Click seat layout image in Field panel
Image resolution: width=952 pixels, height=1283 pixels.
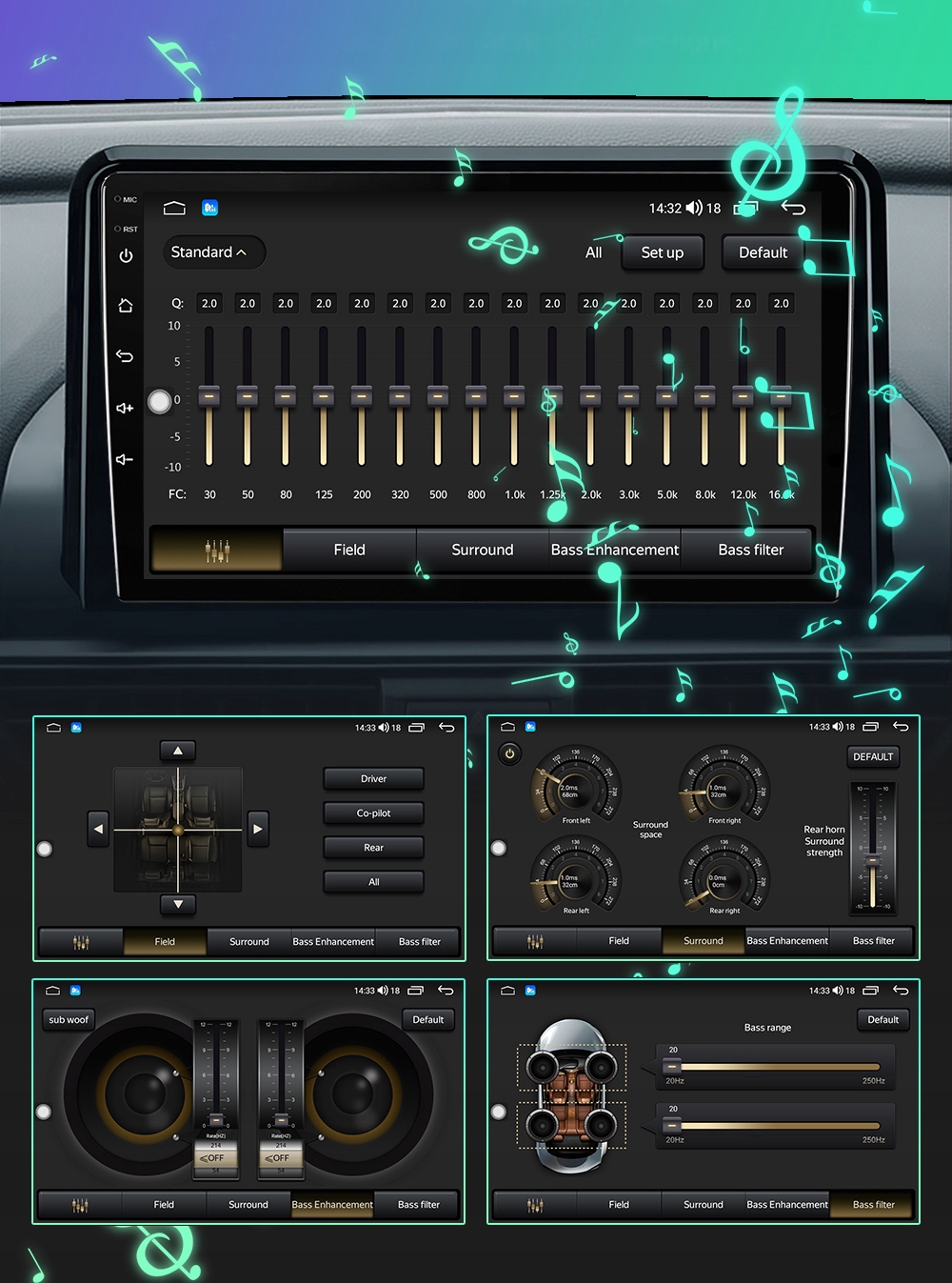tap(178, 830)
